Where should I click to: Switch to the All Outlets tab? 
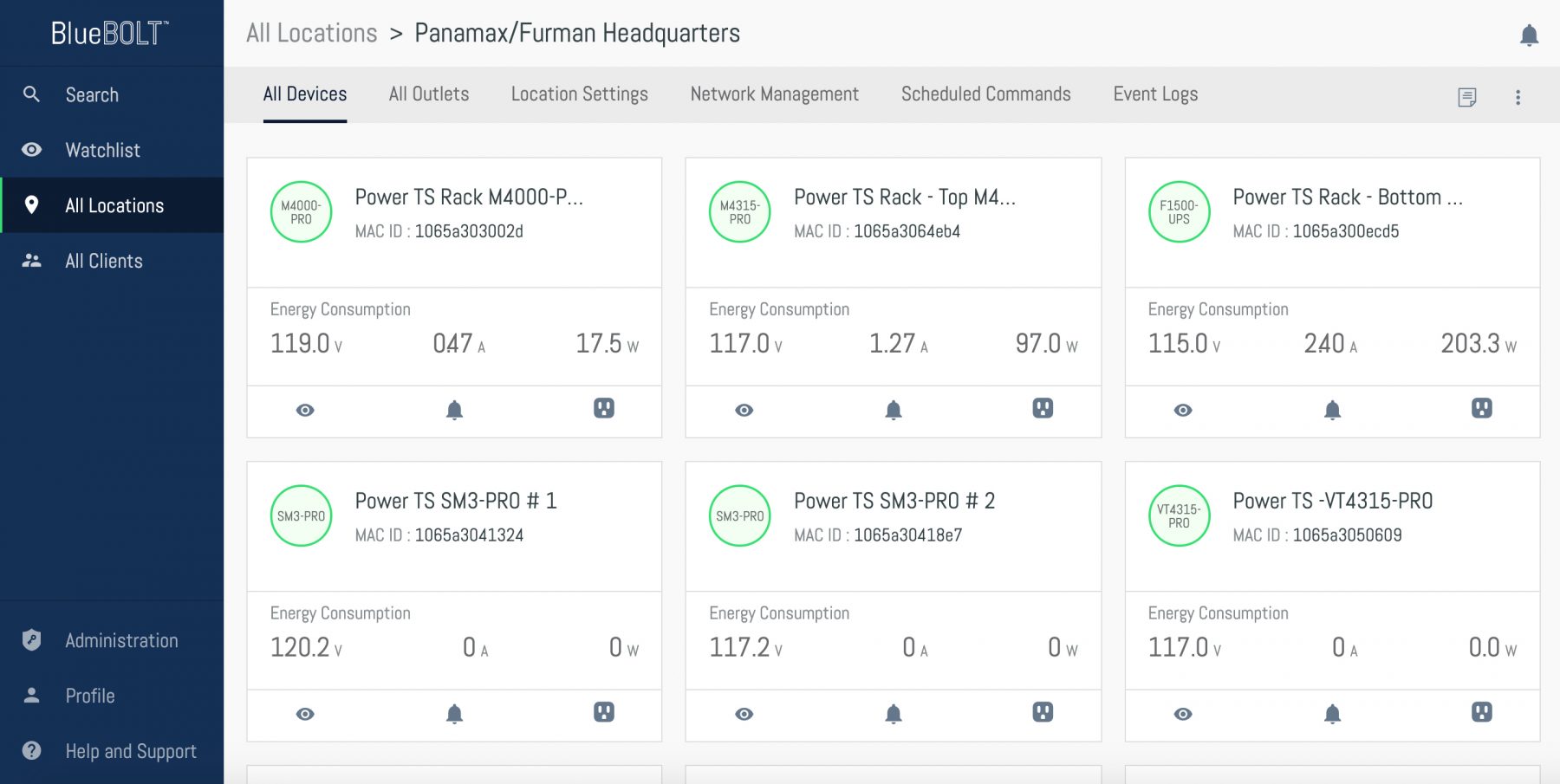point(429,94)
